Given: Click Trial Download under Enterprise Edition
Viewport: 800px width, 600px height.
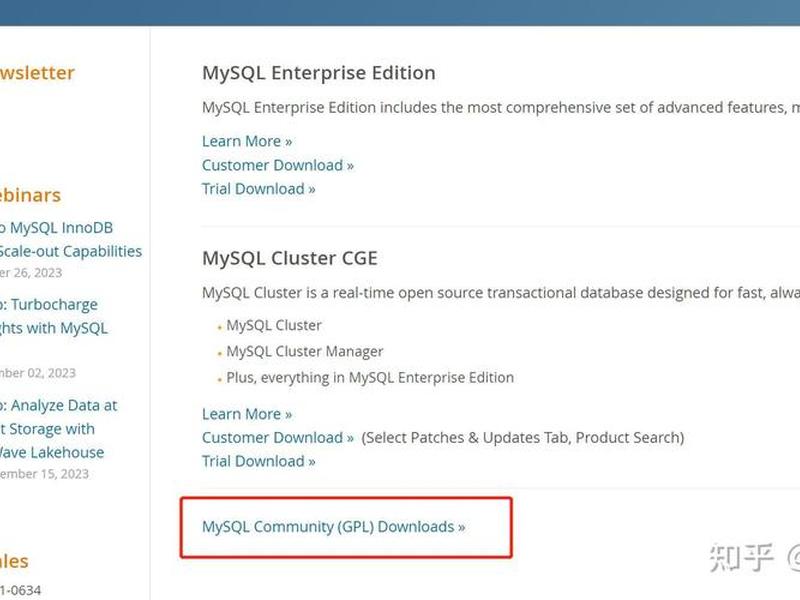Looking at the screenshot, I should [x=259, y=189].
